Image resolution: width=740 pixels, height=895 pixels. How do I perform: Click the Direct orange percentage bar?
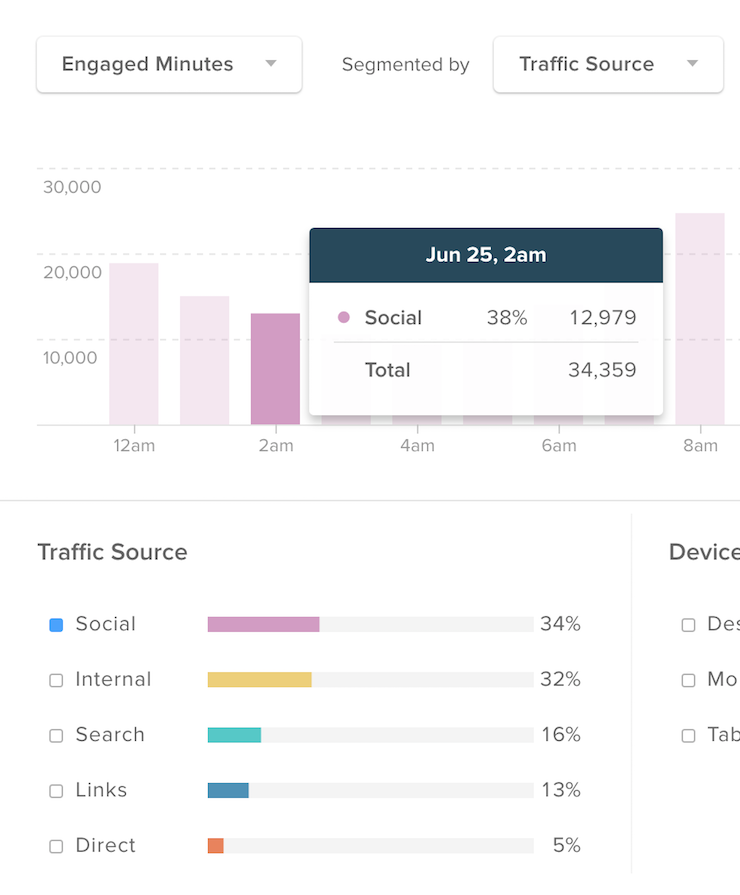coord(216,846)
